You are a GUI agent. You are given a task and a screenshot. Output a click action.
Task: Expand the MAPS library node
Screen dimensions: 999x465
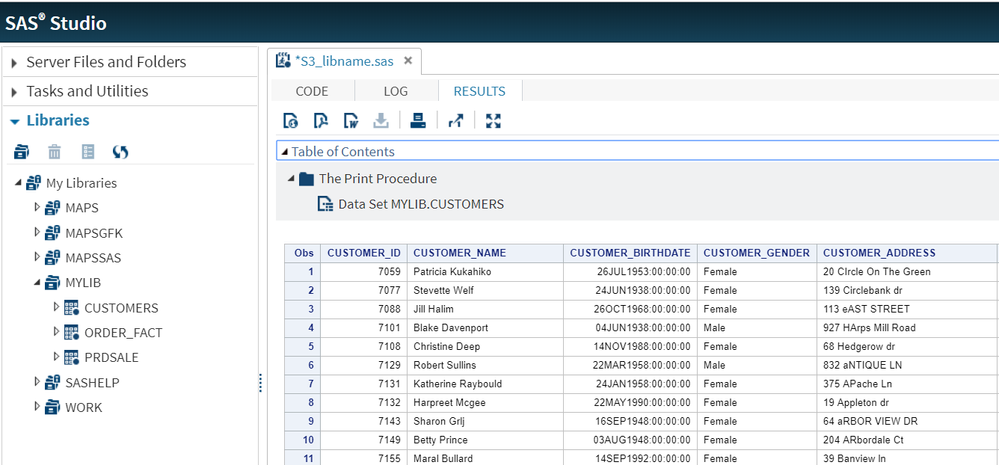(38, 208)
